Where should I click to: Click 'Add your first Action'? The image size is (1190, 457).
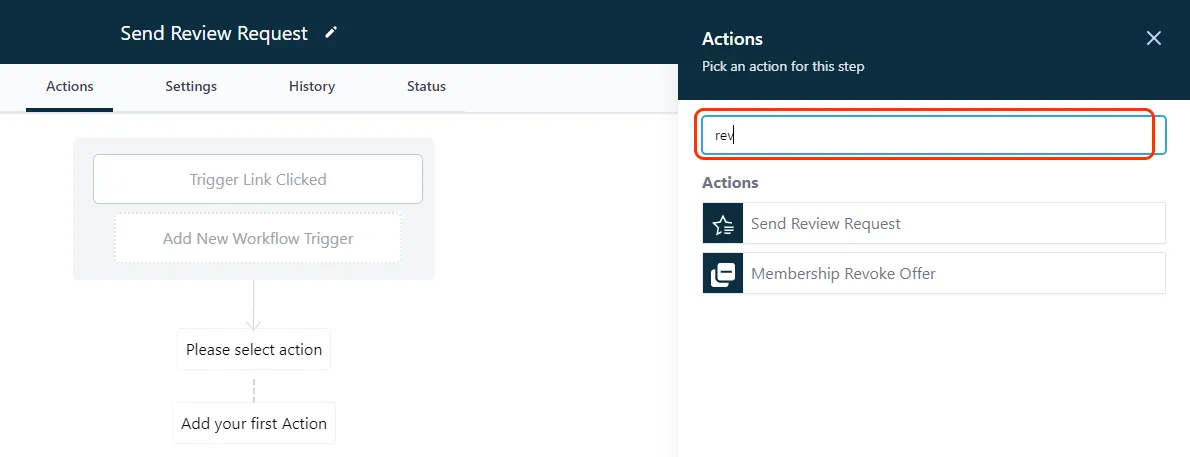coord(254,424)
